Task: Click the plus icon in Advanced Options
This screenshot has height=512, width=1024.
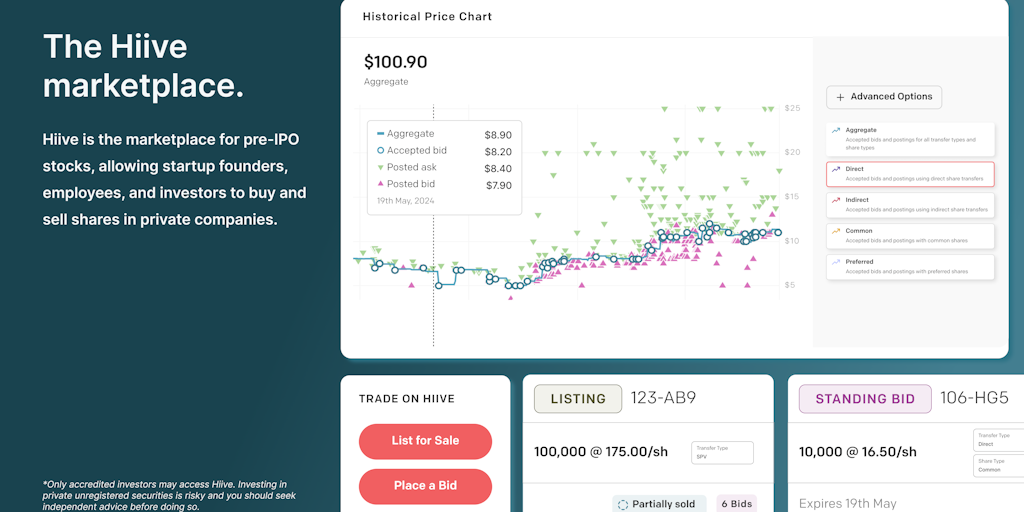Action: pos(839,97)
